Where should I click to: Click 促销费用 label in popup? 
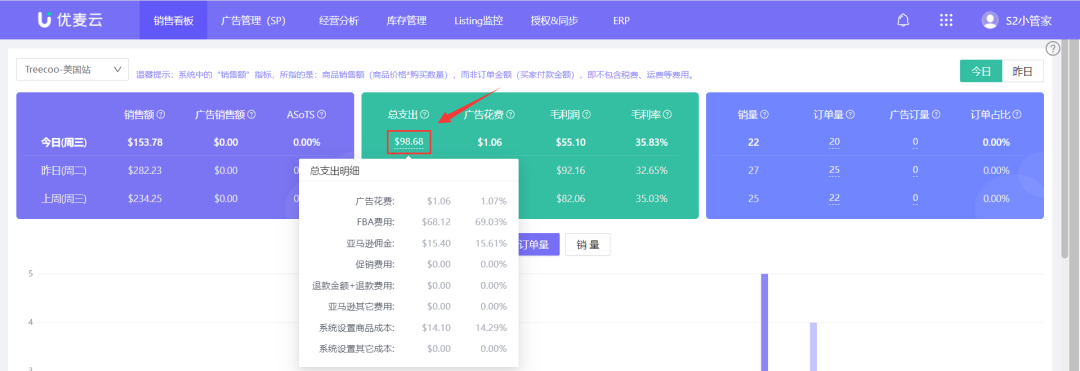point(375,264)
